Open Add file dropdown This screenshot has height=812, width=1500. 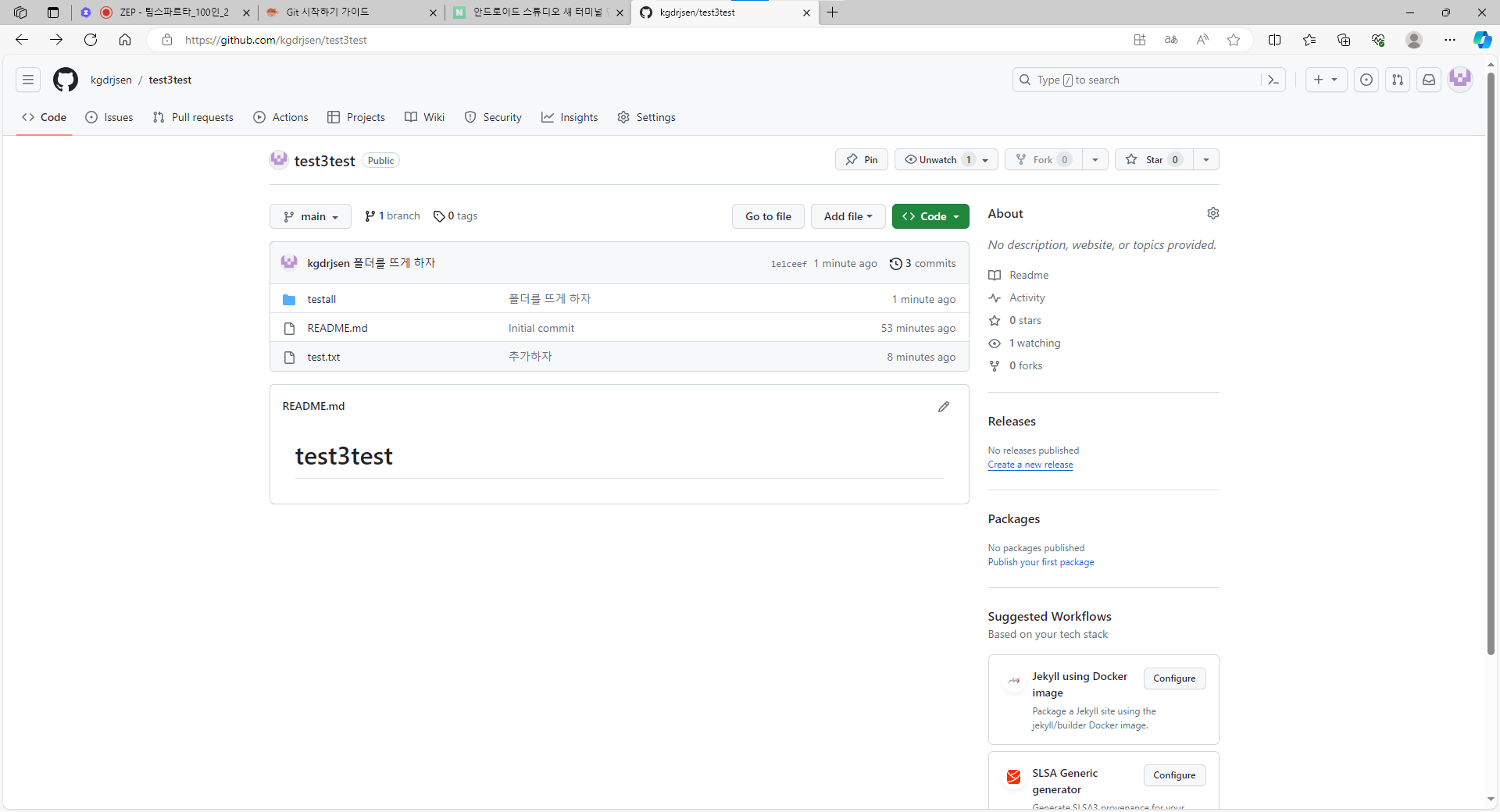click(848, 216)
